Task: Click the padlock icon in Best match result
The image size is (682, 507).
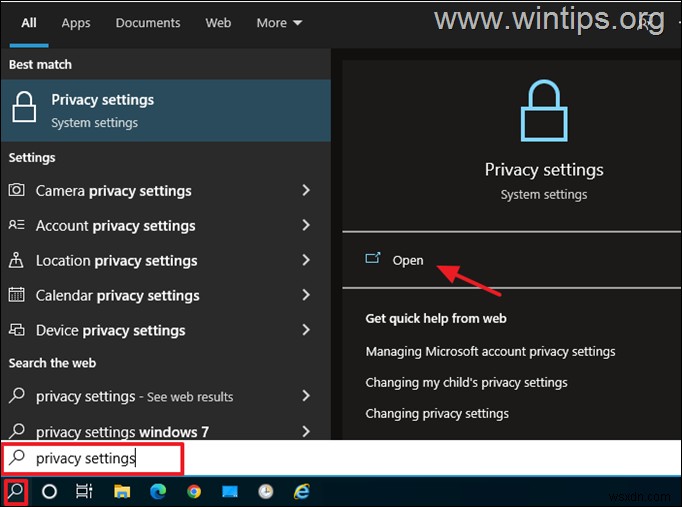Action: (x=24, y=107)
